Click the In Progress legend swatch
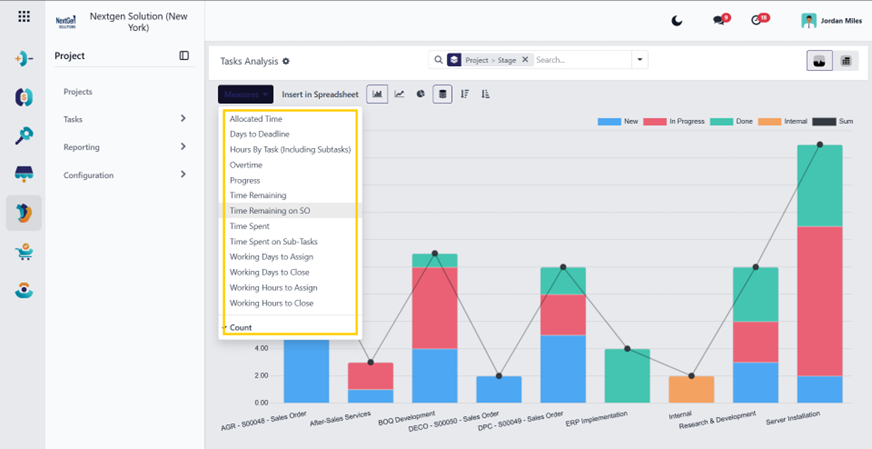This screenshot has height=449, width=872. pos(655,121)
